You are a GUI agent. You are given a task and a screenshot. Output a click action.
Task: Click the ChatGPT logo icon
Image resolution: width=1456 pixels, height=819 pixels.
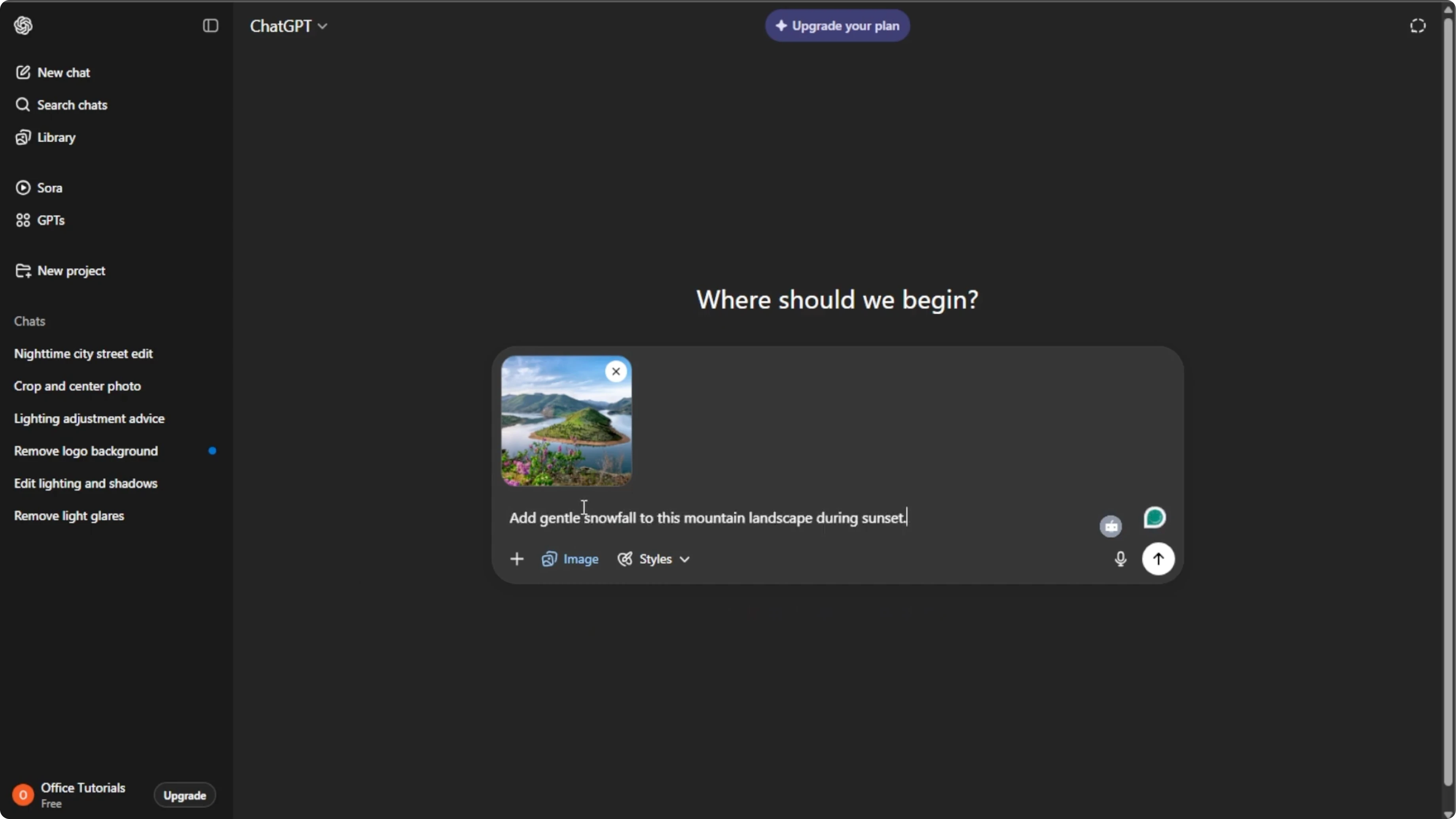pos(23,25)
